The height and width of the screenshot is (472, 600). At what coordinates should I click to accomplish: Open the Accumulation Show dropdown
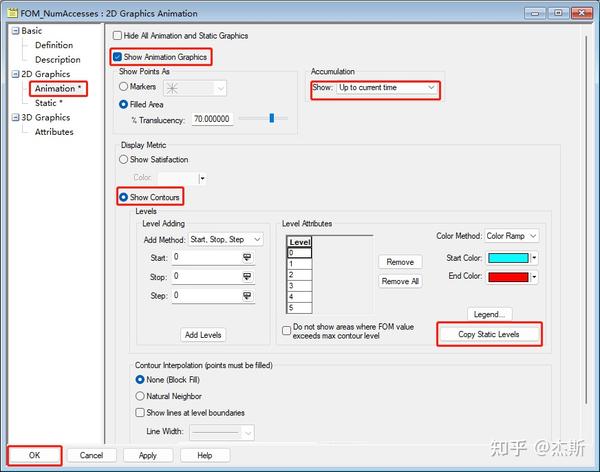coord(387,88)
